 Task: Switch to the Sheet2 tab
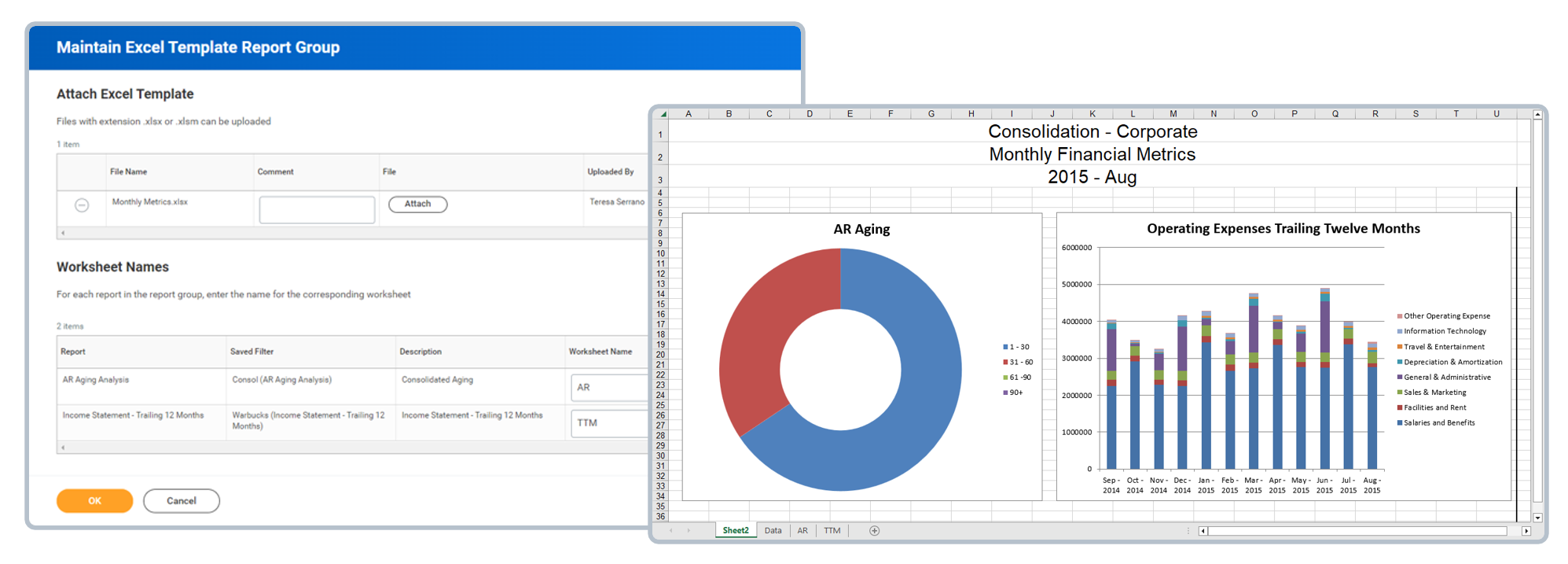click(x=736, y=531)
